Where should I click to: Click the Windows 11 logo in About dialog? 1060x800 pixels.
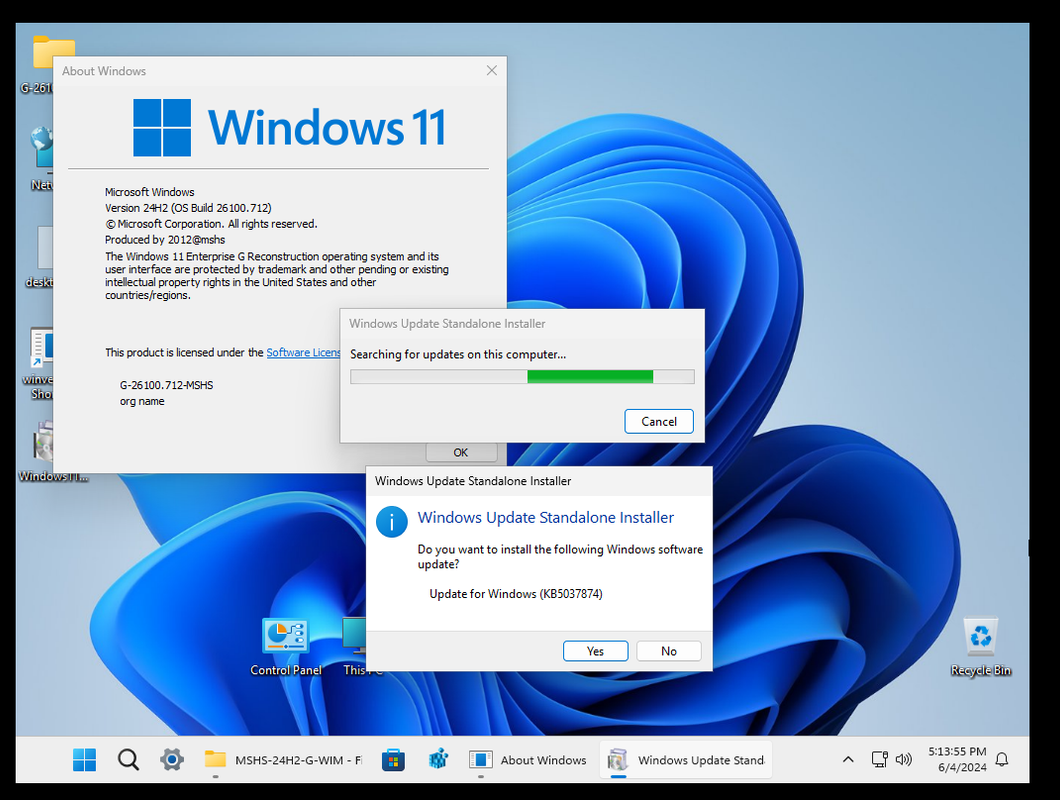click(x=289, y=127)
